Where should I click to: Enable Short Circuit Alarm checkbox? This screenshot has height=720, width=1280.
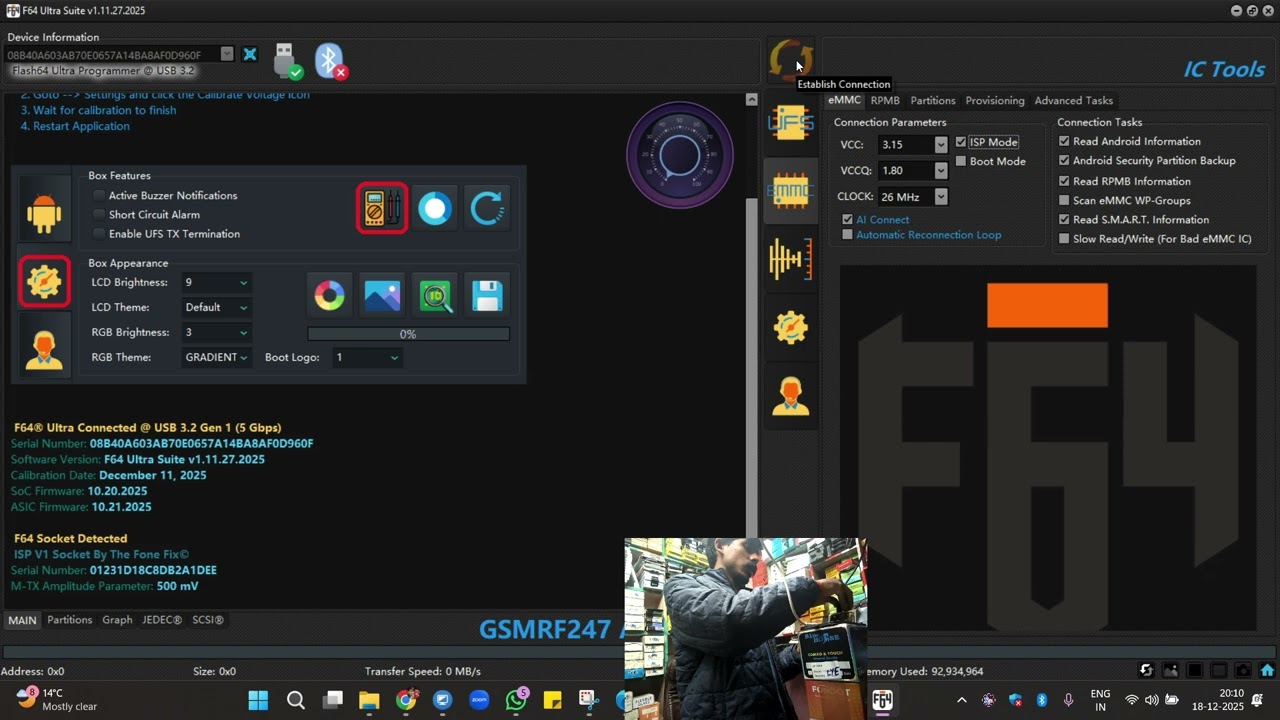[x=99, y=215]
